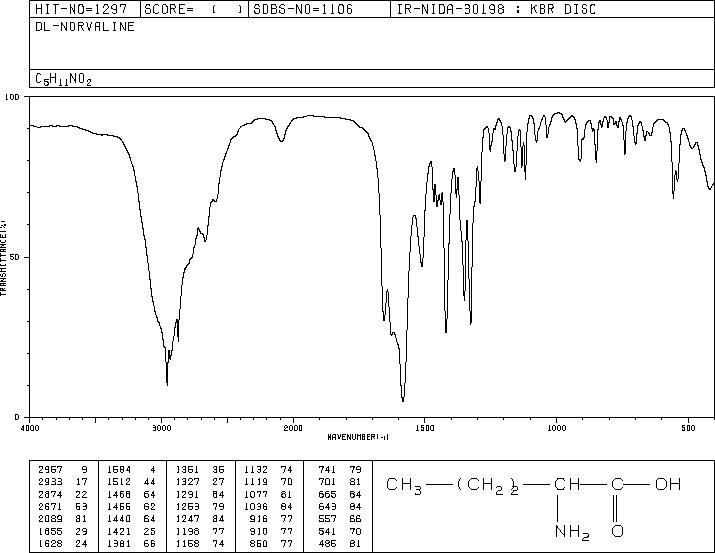This screenshot has width=715, height=553.
Task: Click the 2874 peak table entry
Action: click(x=51, y=494)
